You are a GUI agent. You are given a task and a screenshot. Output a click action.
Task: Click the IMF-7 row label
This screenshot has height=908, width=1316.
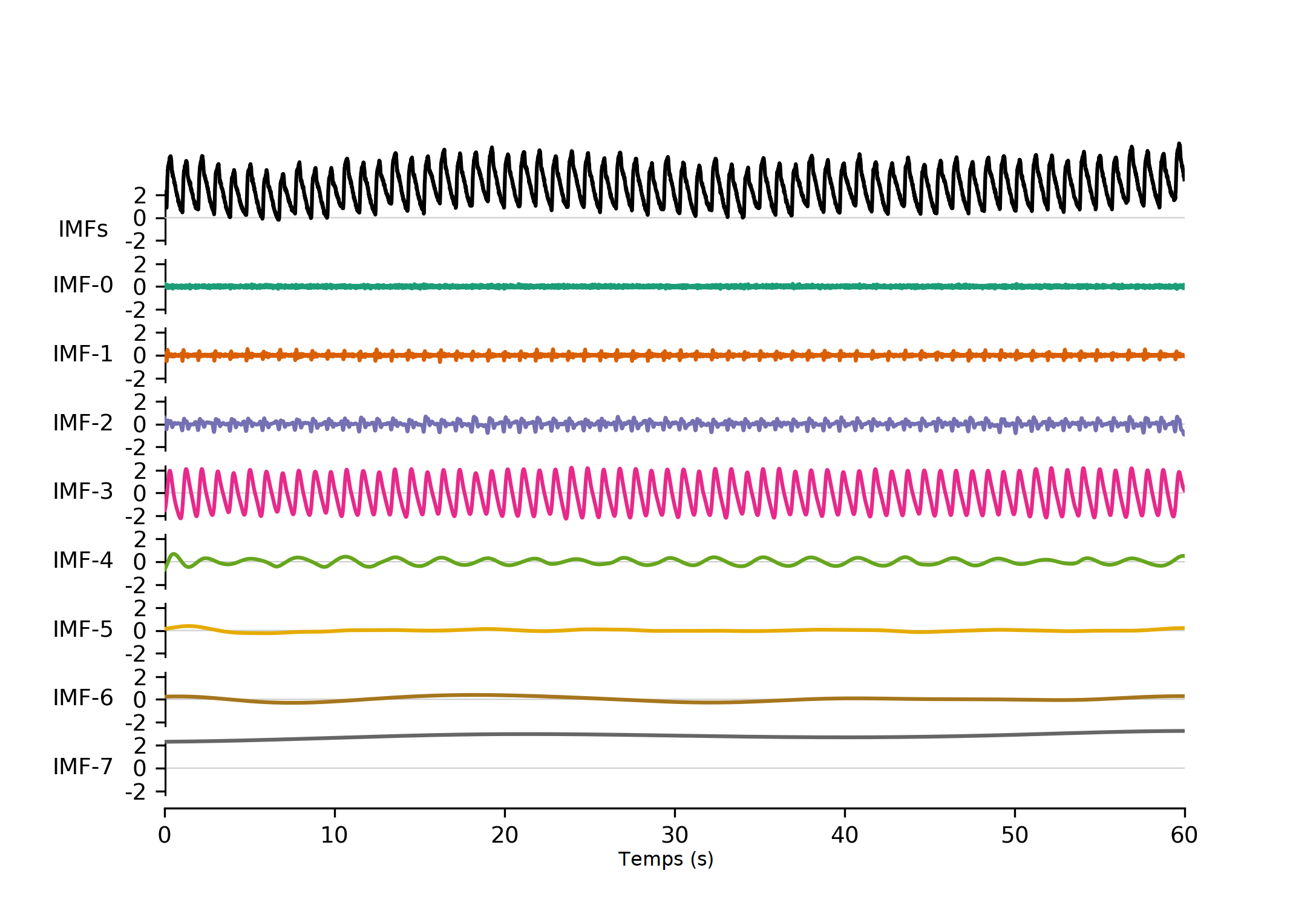point(83,767)
